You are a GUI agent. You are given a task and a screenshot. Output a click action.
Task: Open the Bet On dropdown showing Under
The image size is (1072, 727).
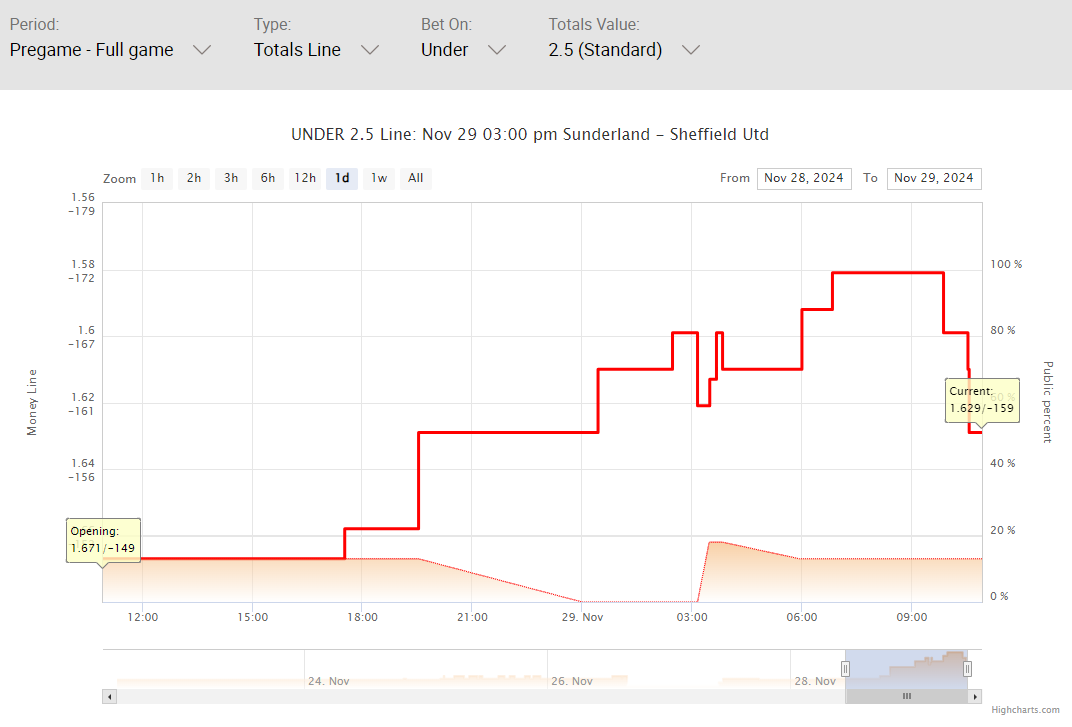tap(463, 50)
